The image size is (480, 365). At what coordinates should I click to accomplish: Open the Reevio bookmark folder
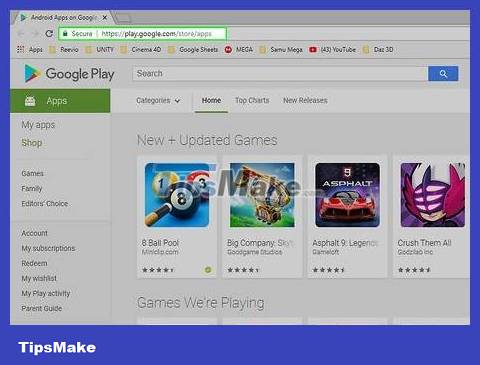(64, 50)
